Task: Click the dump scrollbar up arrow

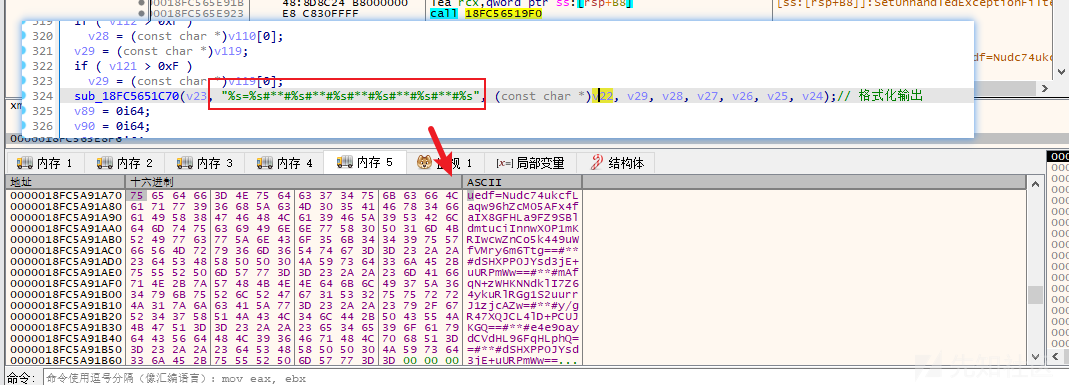Action: 1036,183
